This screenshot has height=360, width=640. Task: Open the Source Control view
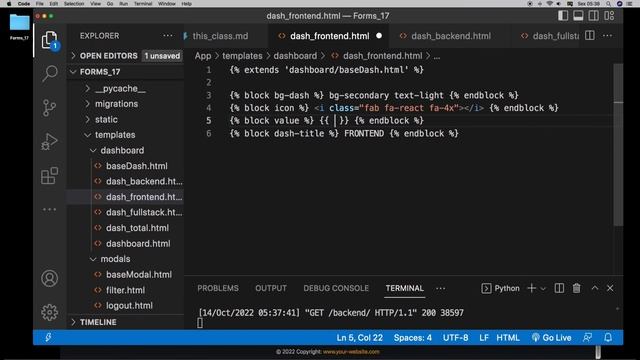coord(49,108)
